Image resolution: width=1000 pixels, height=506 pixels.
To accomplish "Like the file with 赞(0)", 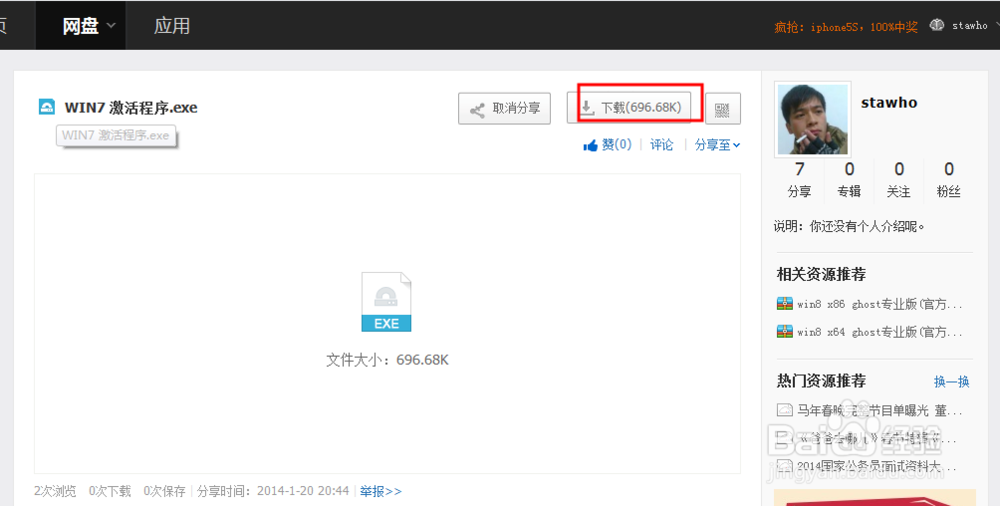I will pos(607,145).
